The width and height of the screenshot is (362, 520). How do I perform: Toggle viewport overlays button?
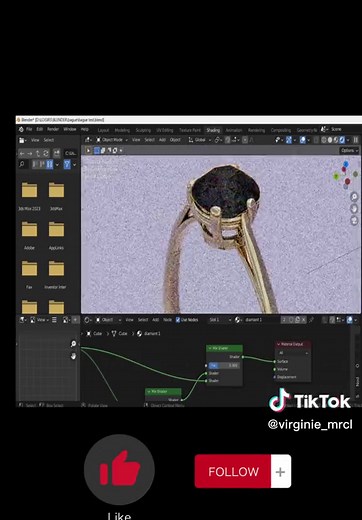[x=303, y=140]
